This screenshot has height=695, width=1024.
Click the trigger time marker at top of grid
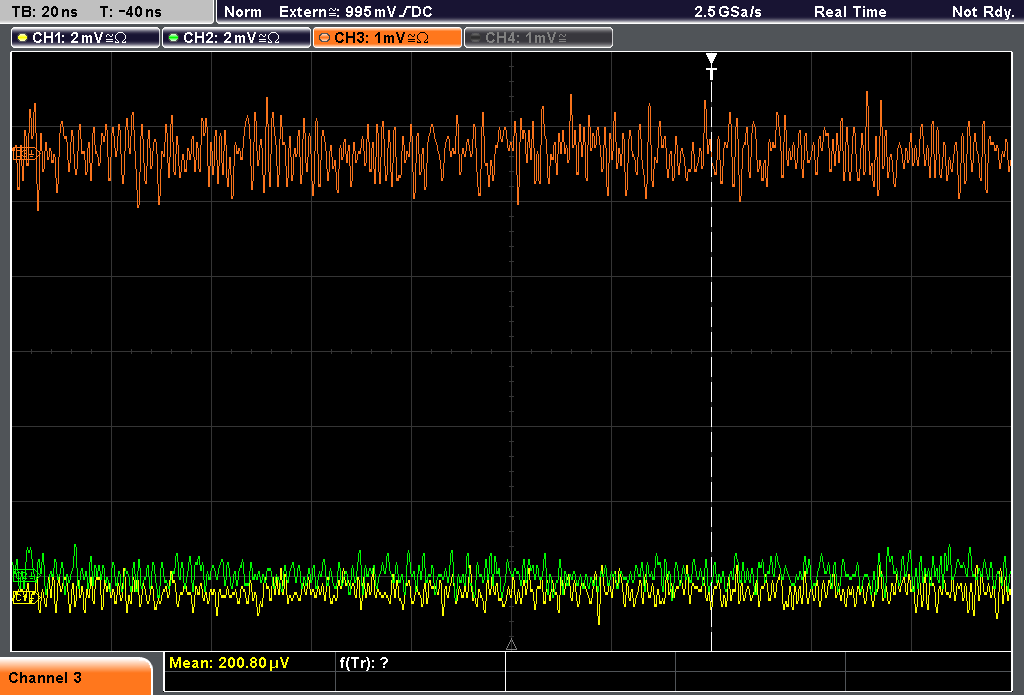711,65
